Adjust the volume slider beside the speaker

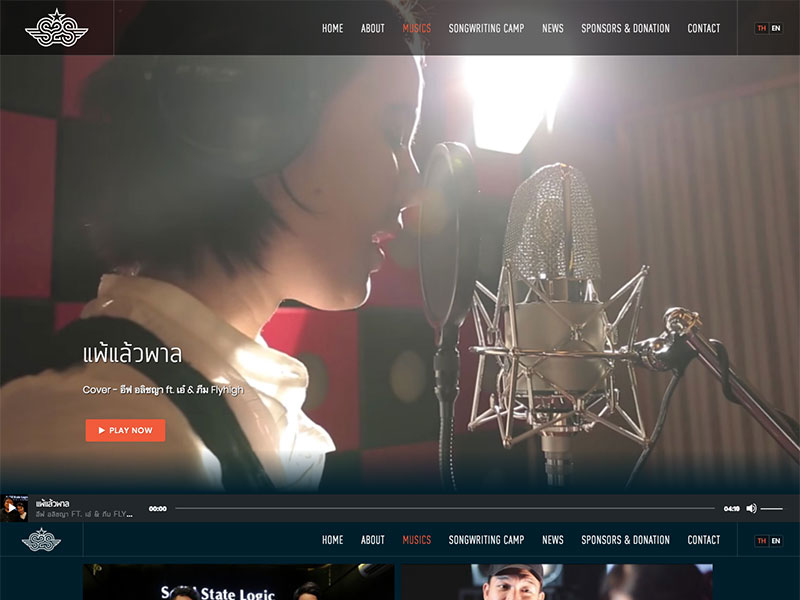tap(772, 508)
